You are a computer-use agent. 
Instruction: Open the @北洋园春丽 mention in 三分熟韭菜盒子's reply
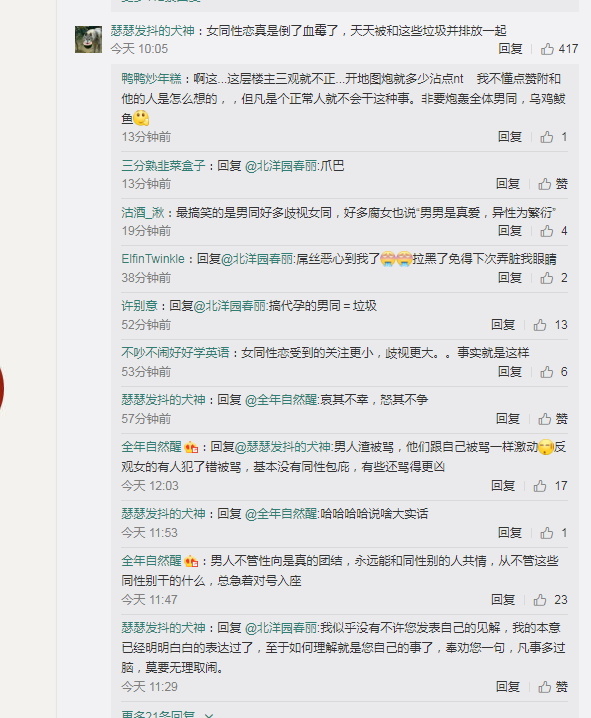tap(281, 166)
